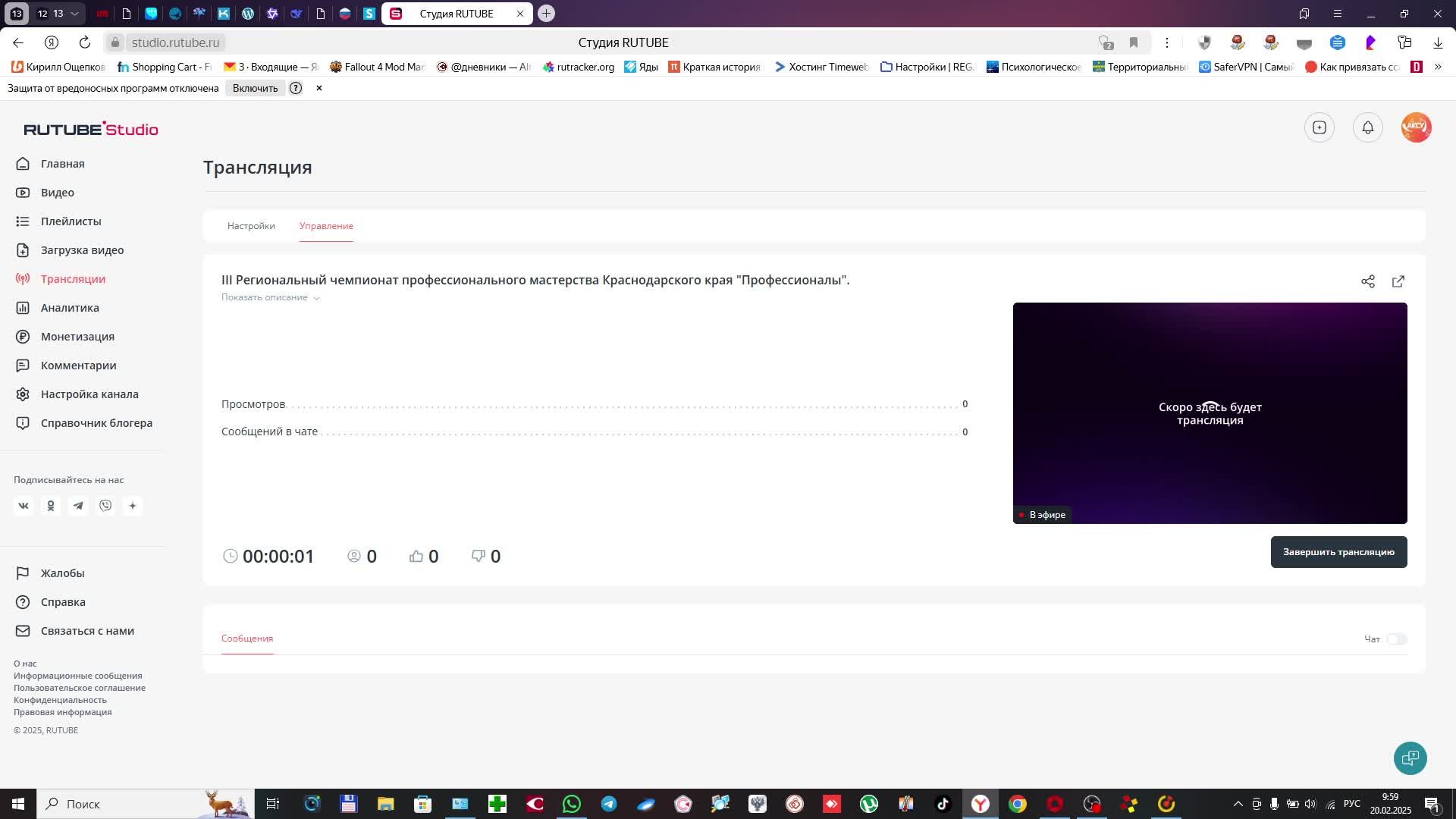Select the Сообщения tab
The width and height of the screenshot is (1456, 819).
pos(247,639)
